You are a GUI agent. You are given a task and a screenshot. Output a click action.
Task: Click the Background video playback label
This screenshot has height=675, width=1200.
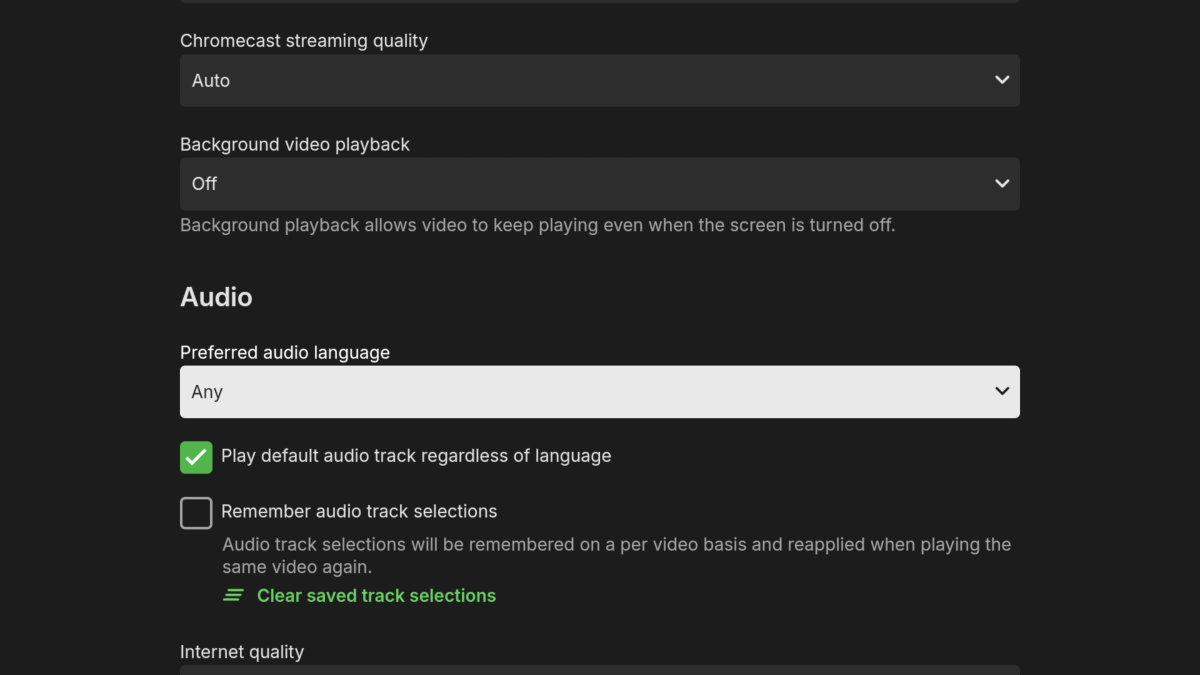pos(294,144)
